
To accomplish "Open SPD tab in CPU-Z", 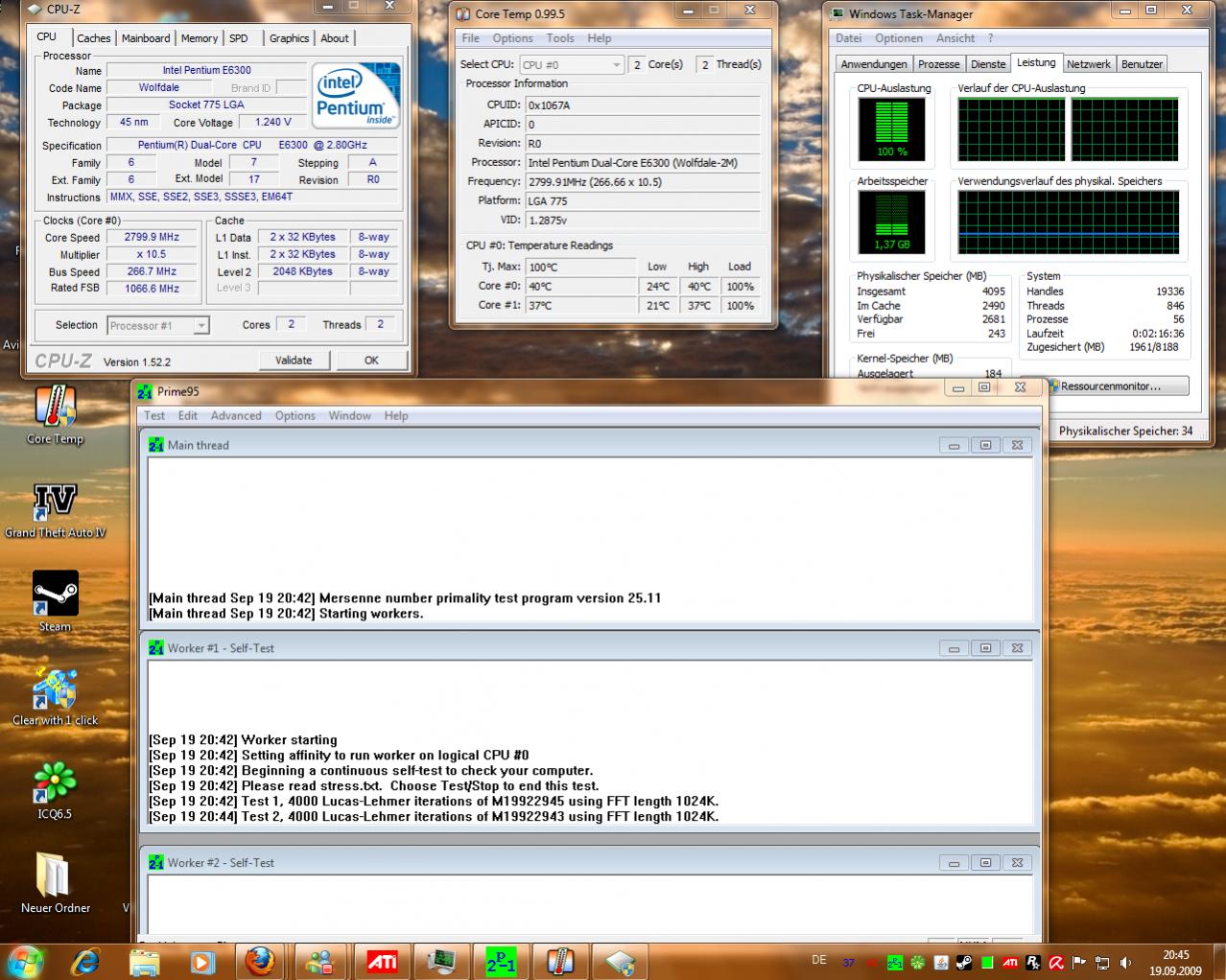I will pos(239,38).
